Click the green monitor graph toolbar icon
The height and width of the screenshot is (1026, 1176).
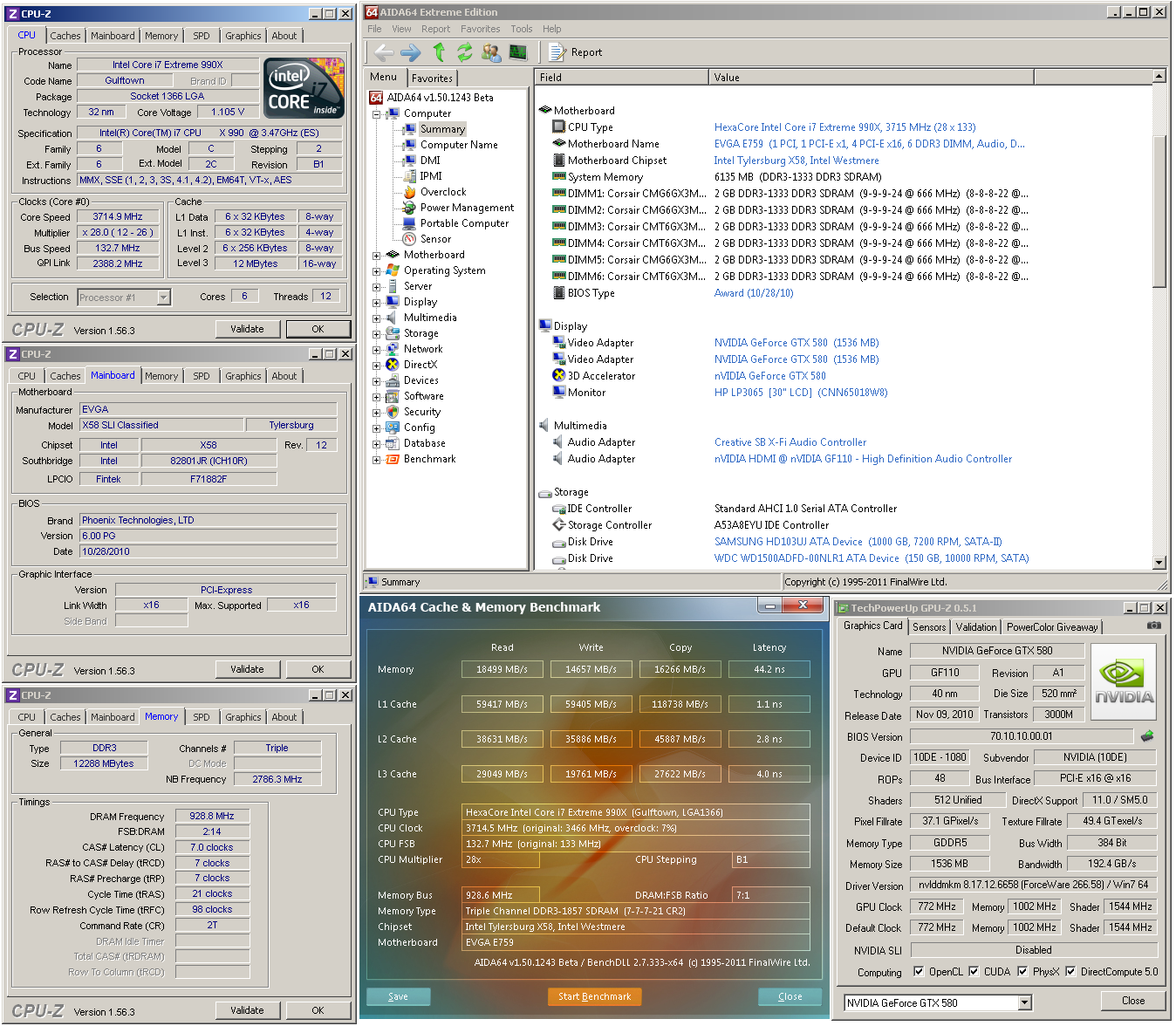(518, 52)
